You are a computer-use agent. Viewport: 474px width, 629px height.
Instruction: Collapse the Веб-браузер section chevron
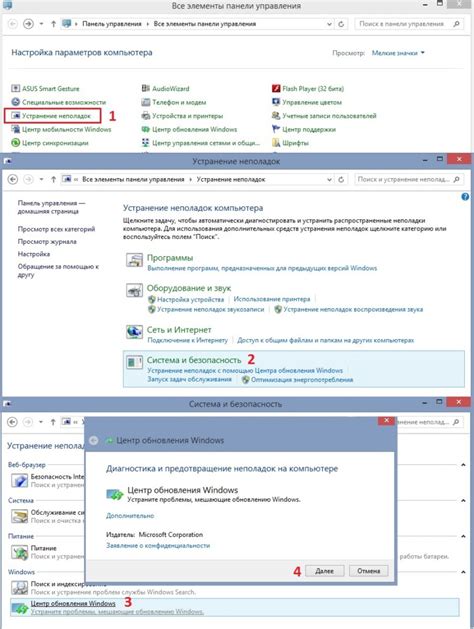point(463,465)
